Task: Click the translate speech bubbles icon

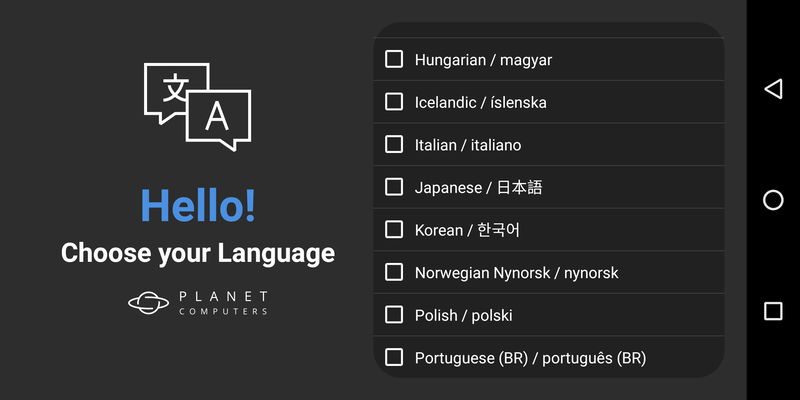Action: [198, 106]
